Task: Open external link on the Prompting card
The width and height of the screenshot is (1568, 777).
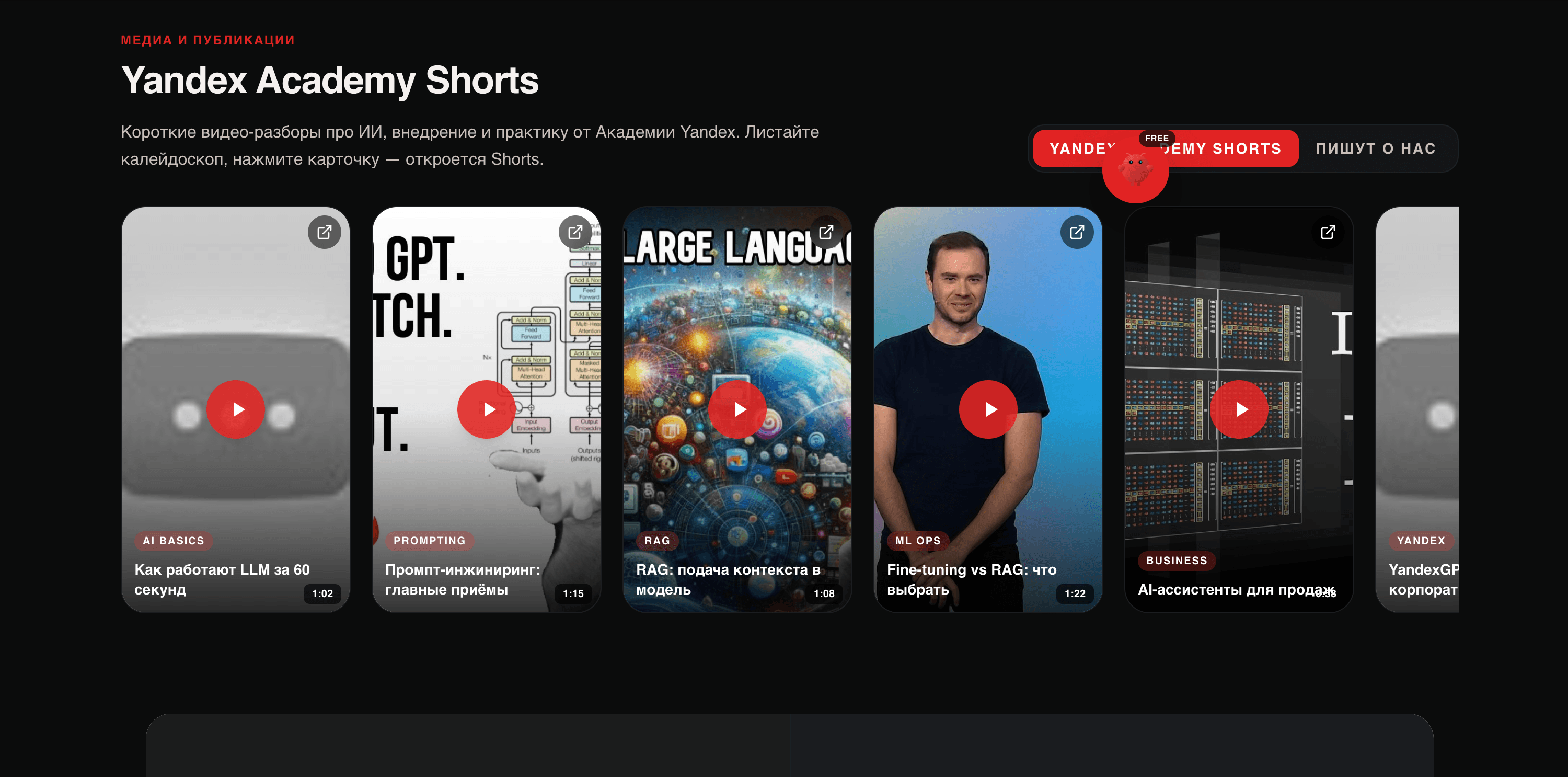Action: pos(575,232)
